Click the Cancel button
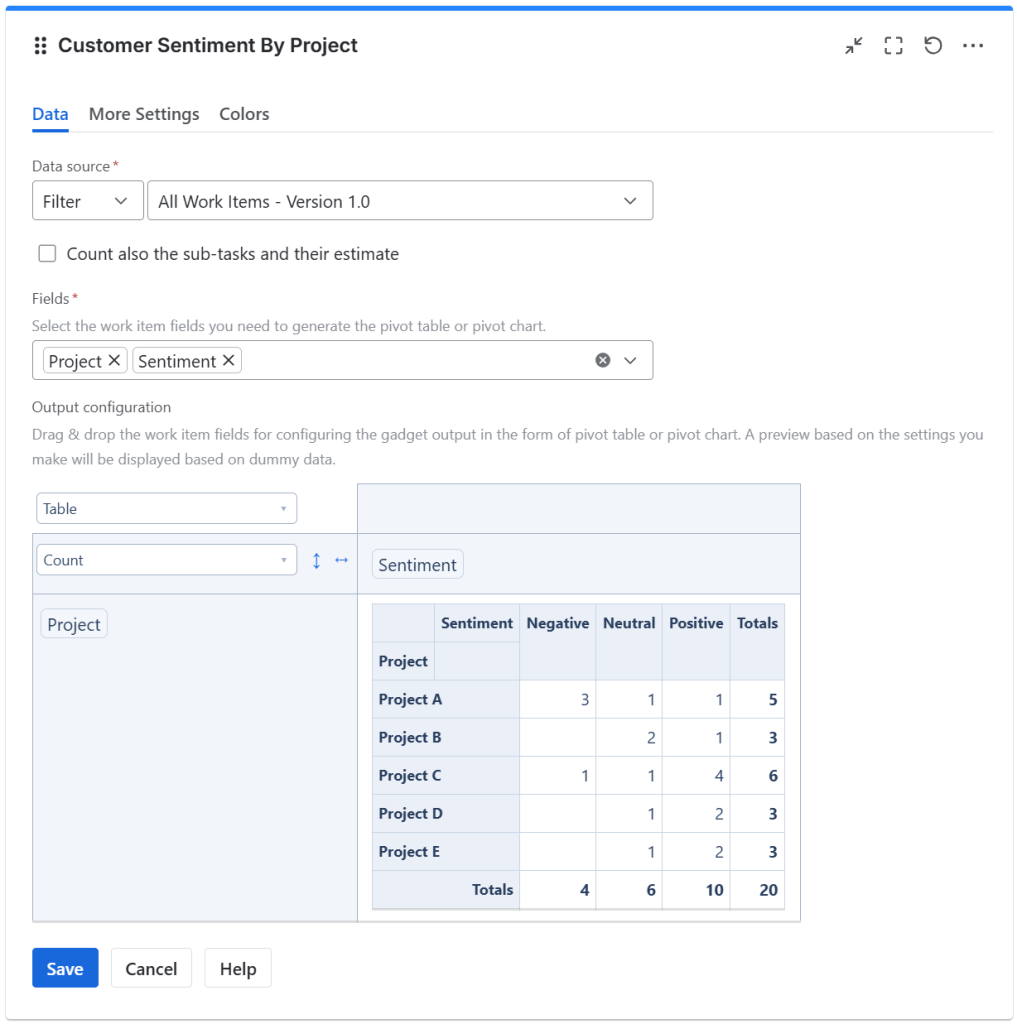The image size is (1017, 1024). pos(151,969)
